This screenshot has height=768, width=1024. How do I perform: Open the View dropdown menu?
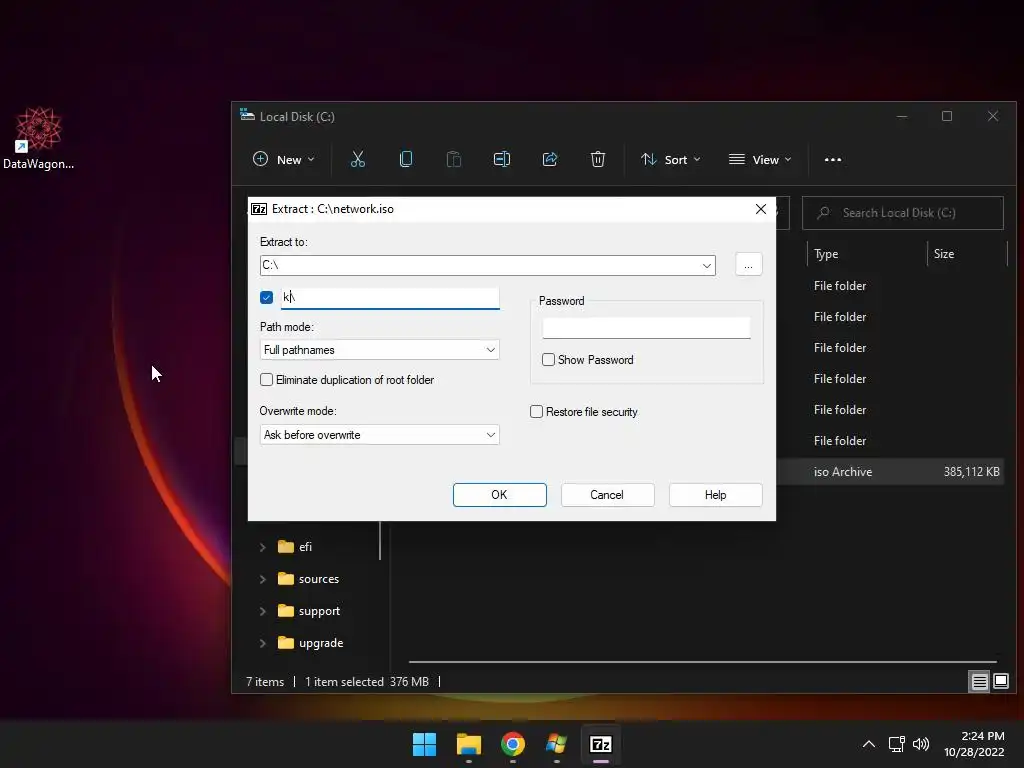760,159
